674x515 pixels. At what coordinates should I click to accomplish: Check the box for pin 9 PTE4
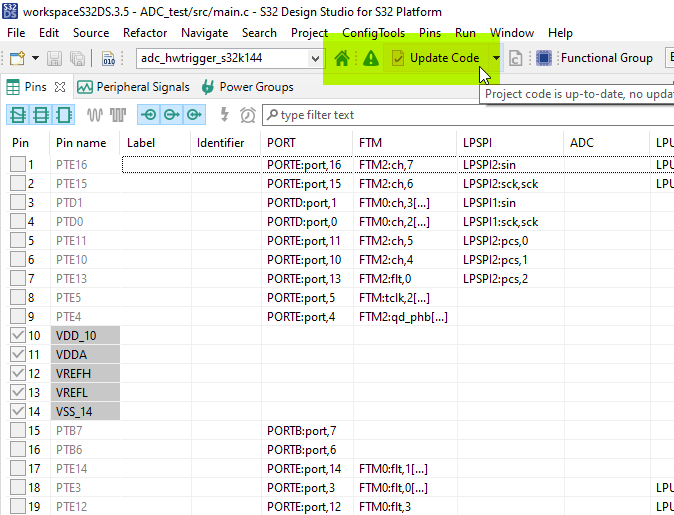[x=18, y=316]
